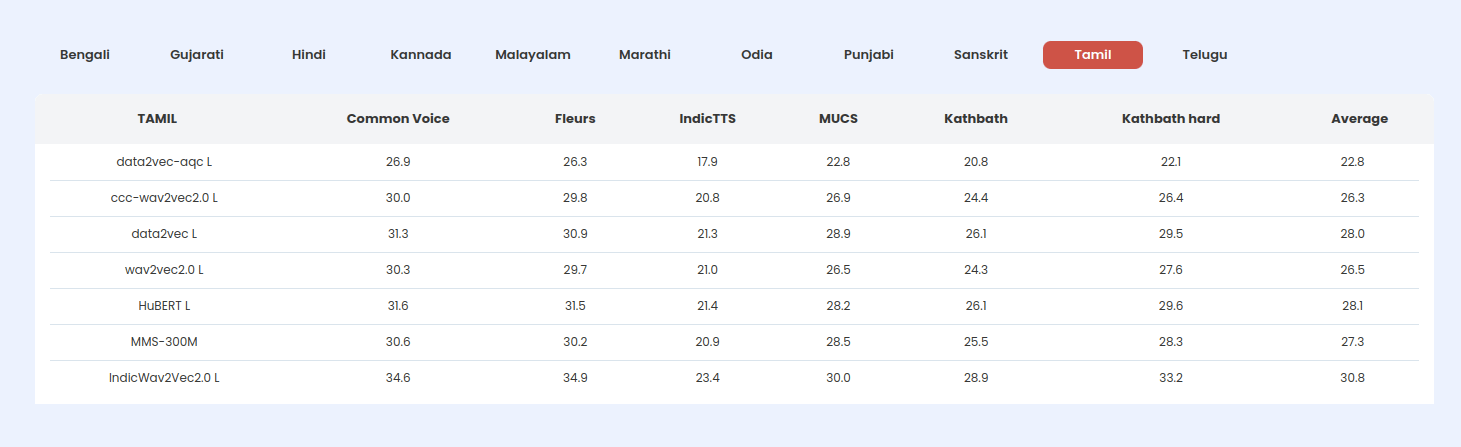
Task: Click Average value 28.0
Action: point(1353,234)
